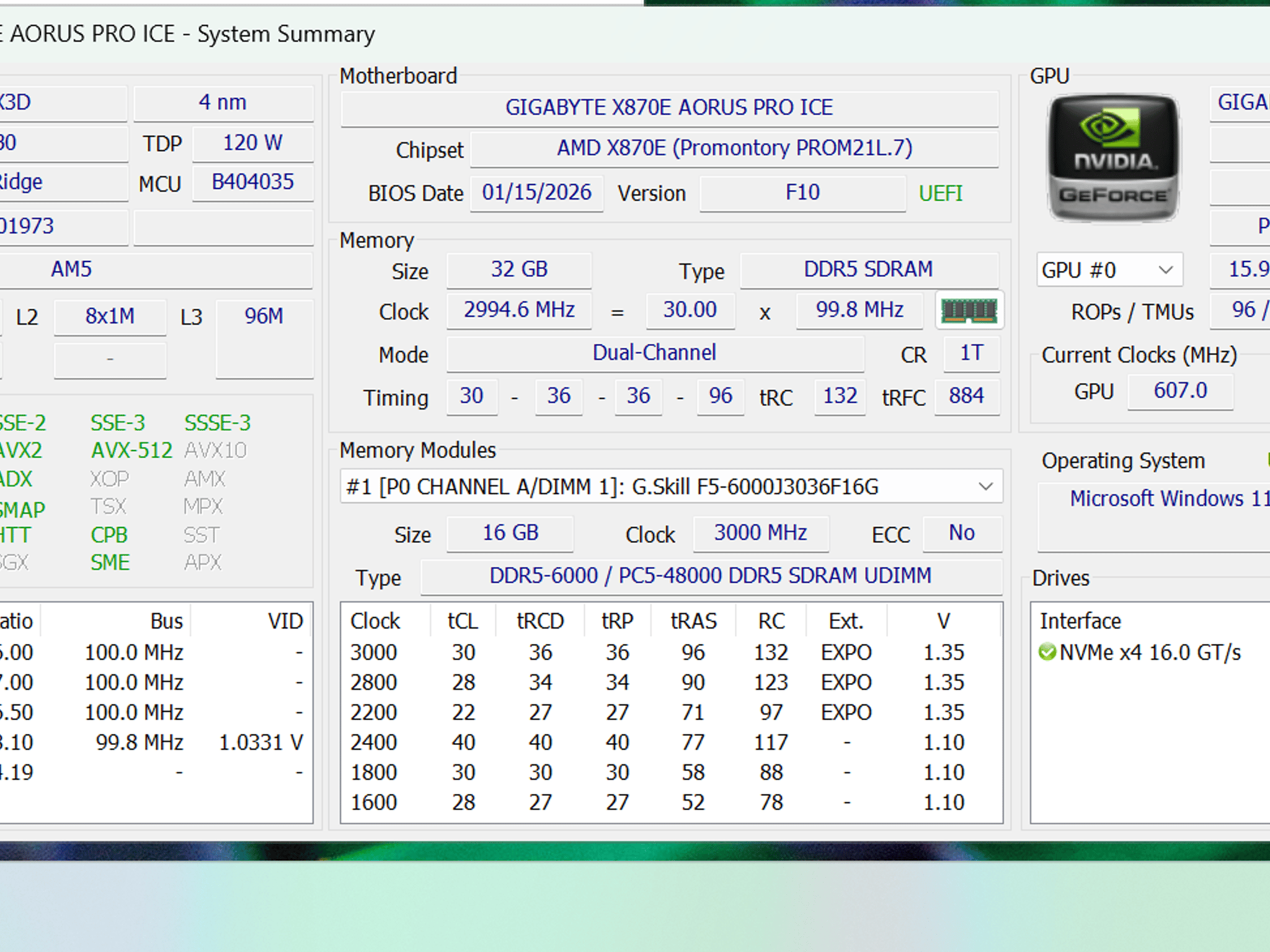This screenshot has height=952, width=1270.
Task: Expand the memory module selection combo box
Action: (x=671, y=487)
